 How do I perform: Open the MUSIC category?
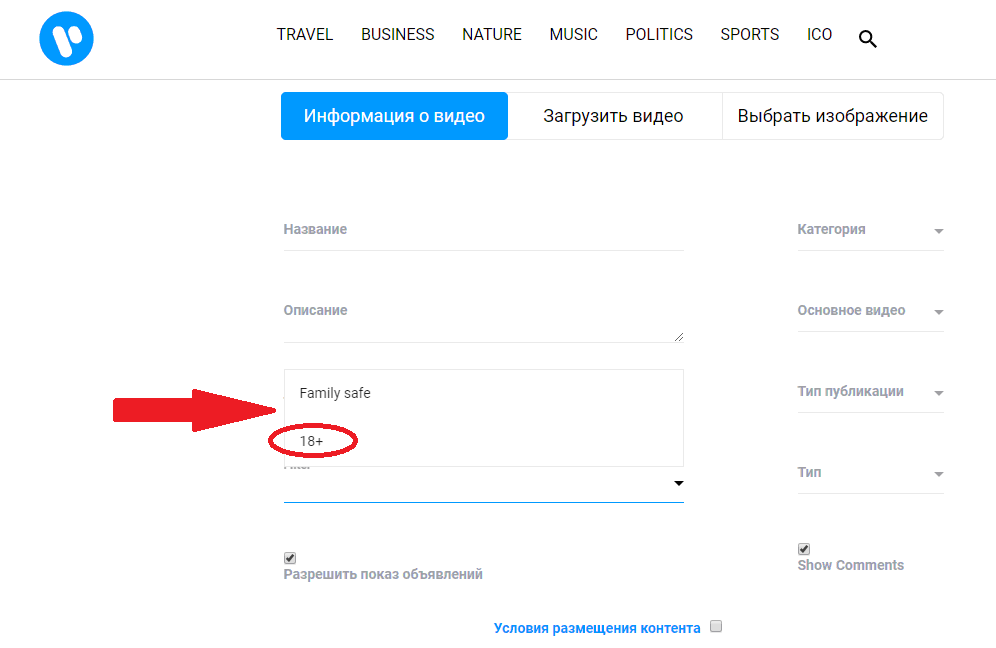click(x=574, y=34)
